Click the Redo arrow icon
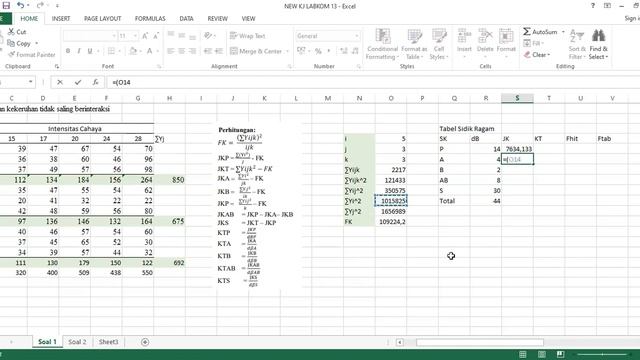This screenshot has height=360, width=640. [40, 6]
